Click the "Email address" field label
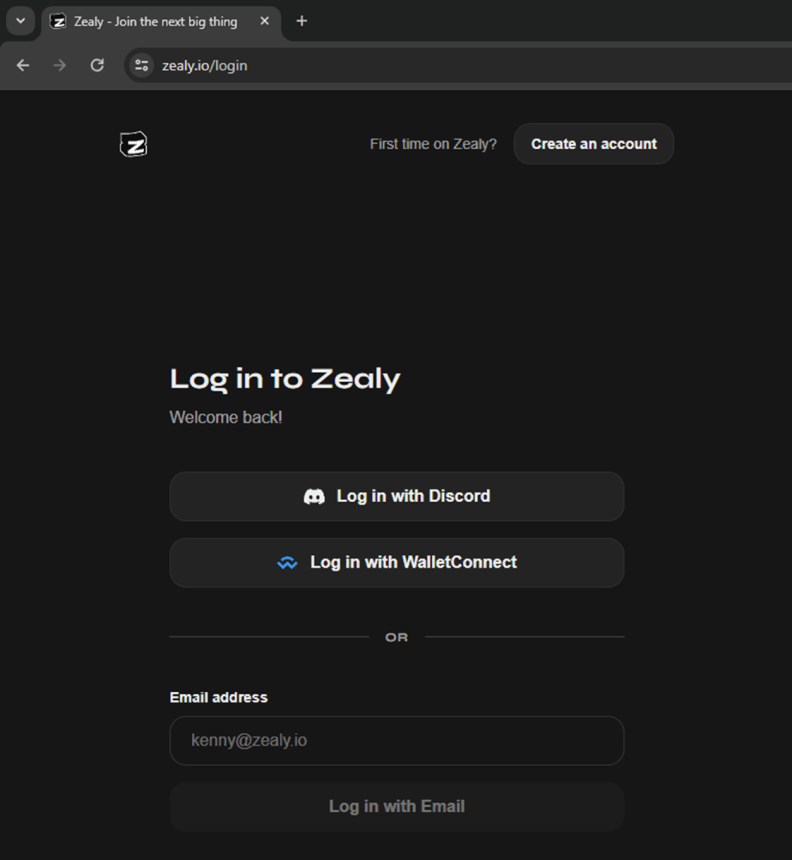This screenshot has height=860, width=792. [219, 697]
